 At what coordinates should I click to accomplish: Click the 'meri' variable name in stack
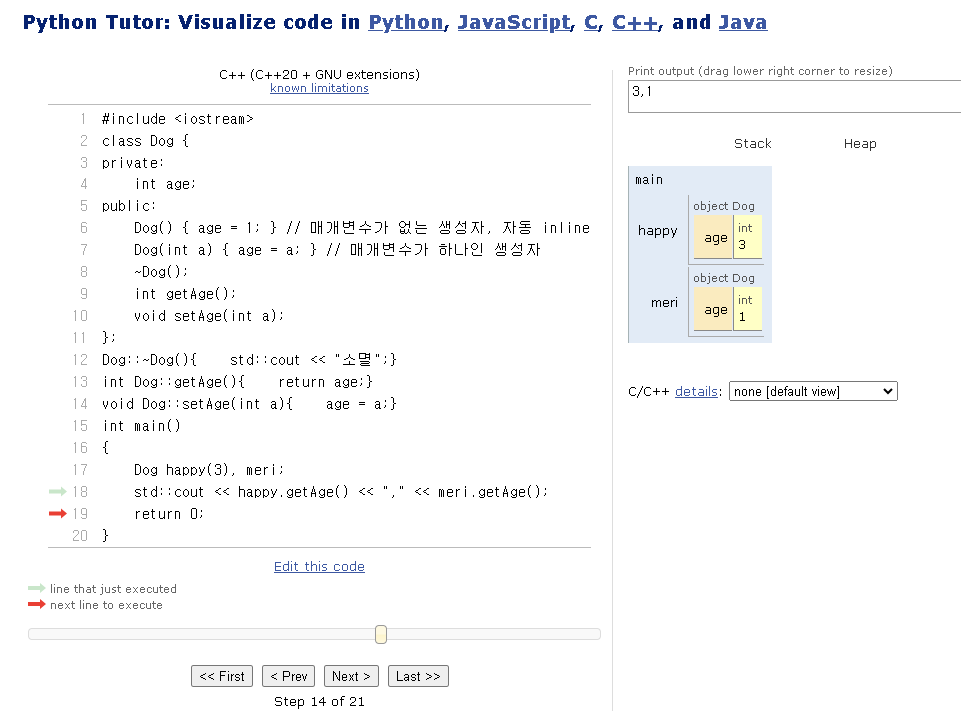point(664,302)
